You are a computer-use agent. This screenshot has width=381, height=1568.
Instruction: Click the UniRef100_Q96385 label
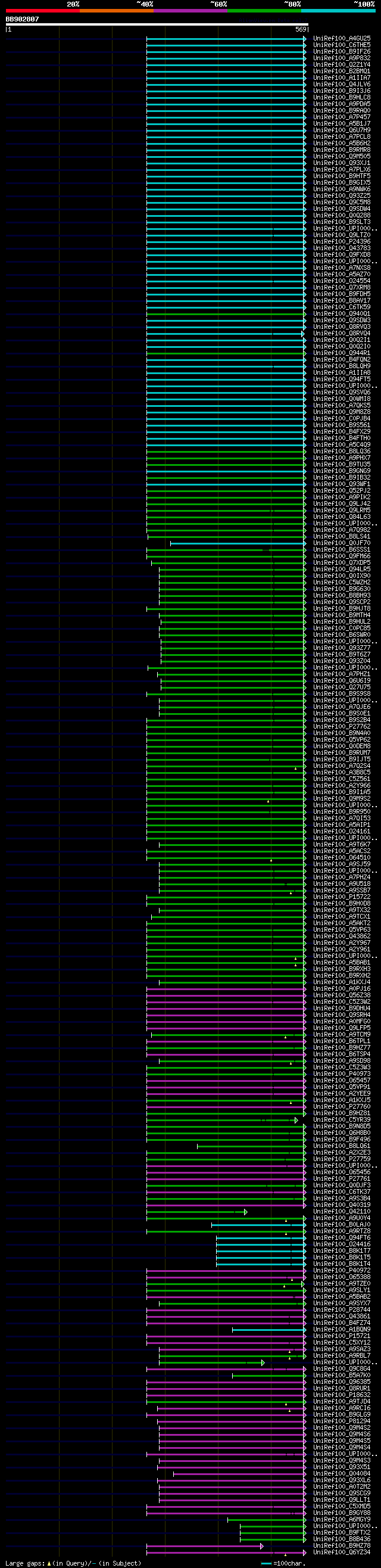pos(342,1382)
